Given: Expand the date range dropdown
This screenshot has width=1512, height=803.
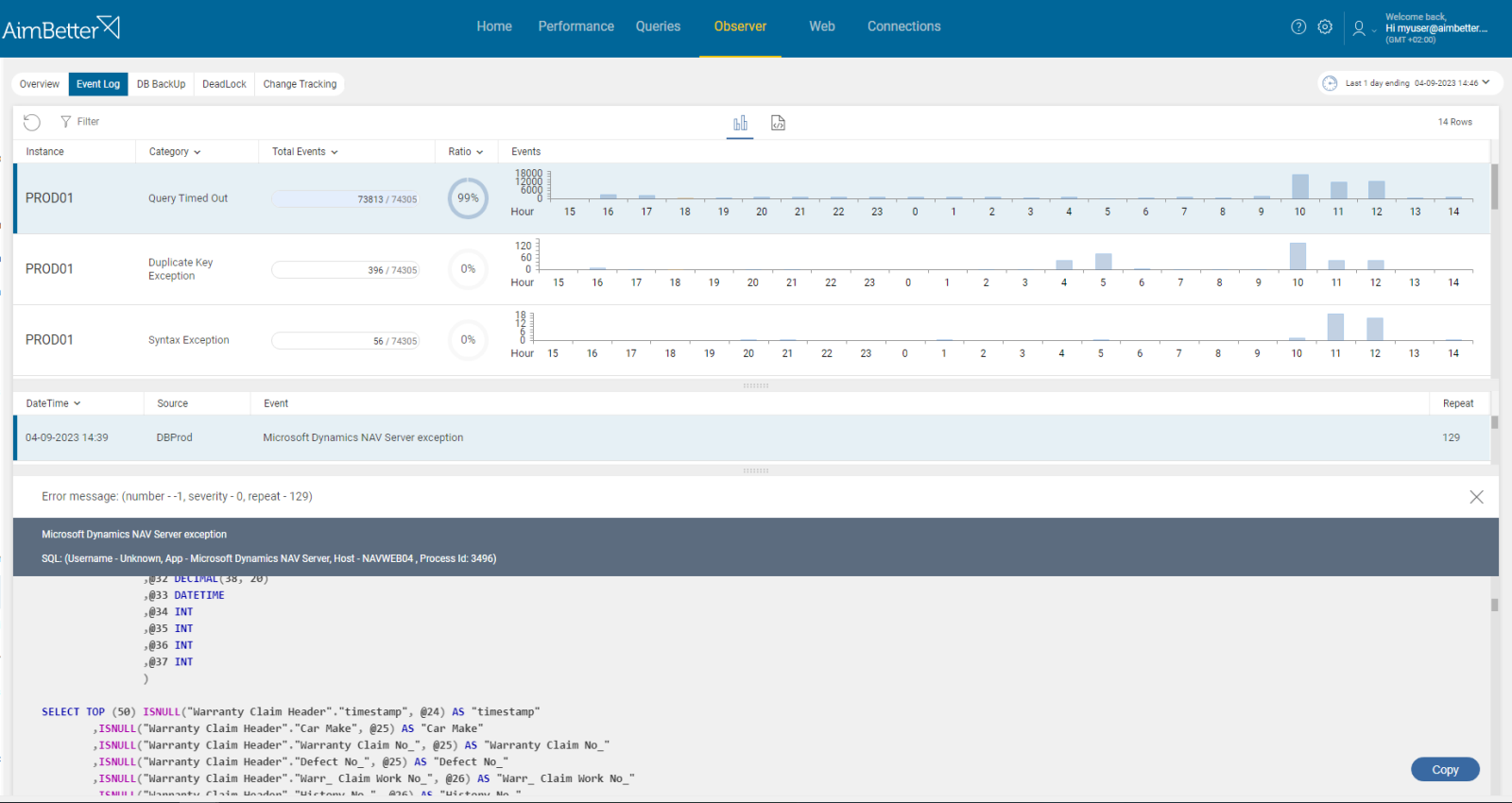Looking at the screenshot, I should (1486, 83).
